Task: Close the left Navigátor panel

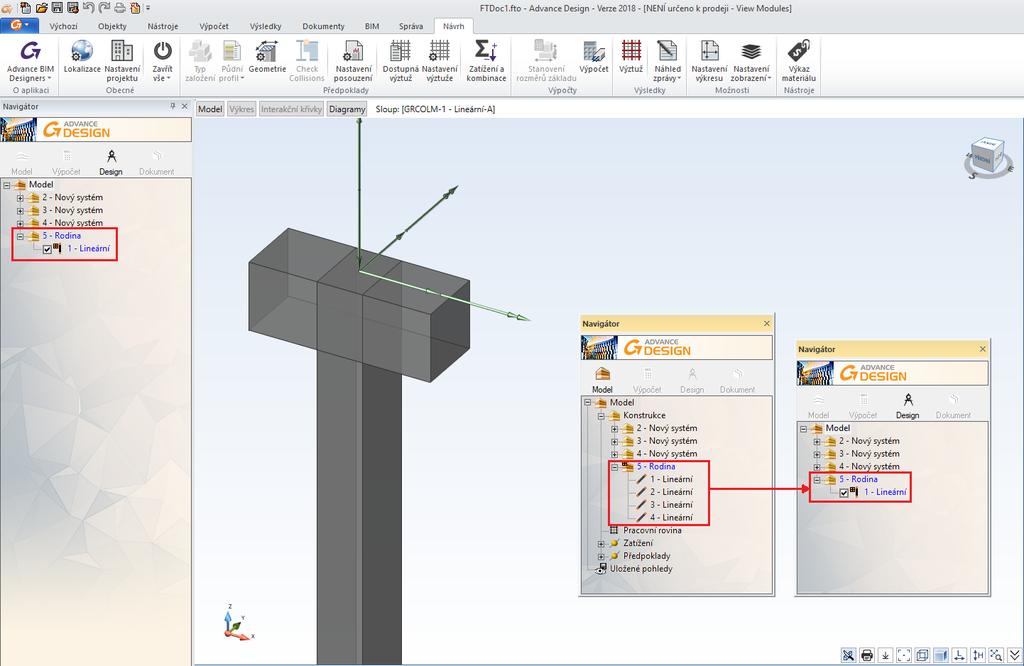Action: click(x=185, y=106)
